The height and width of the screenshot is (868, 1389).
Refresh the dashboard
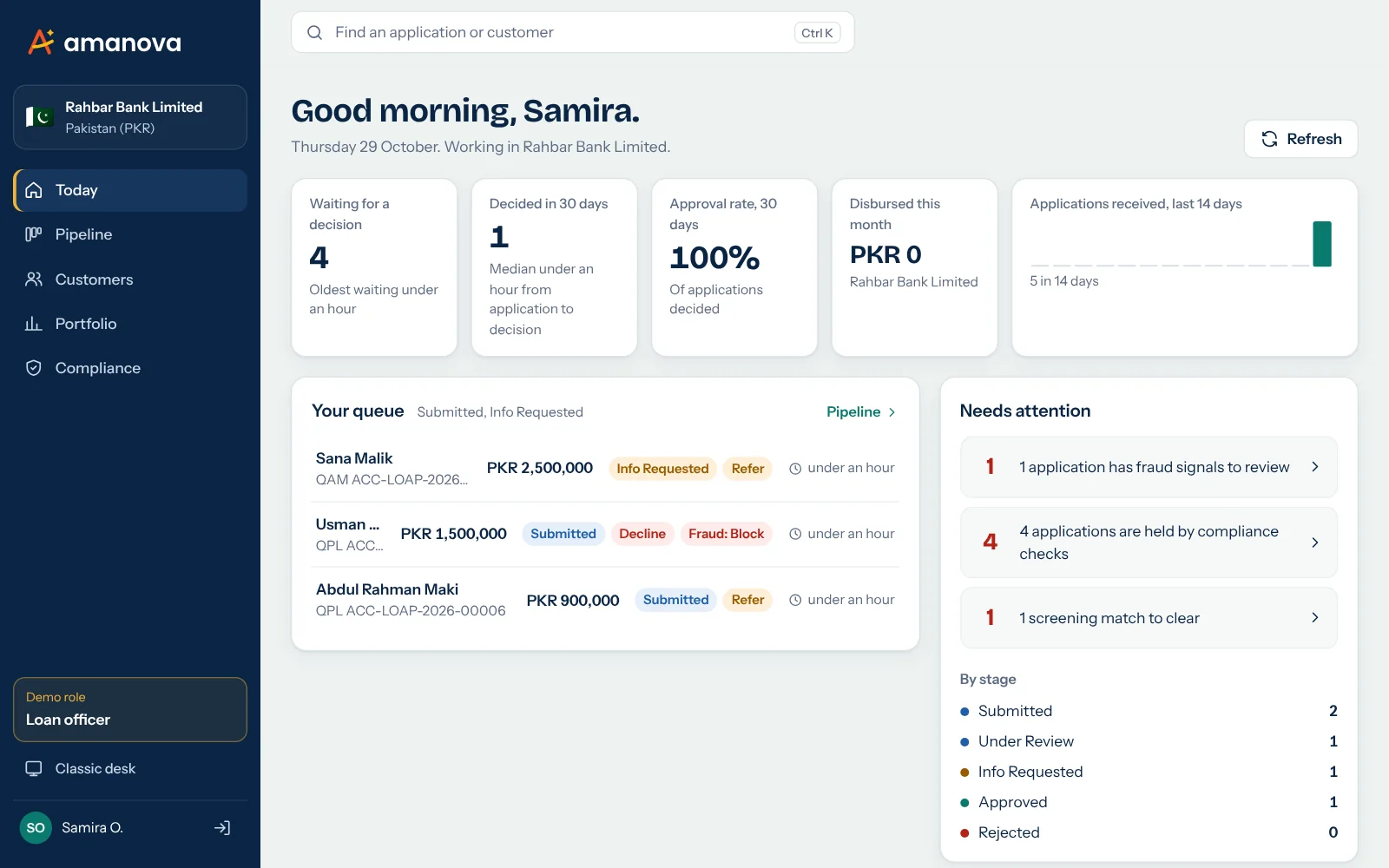(x=1300, y=139)
